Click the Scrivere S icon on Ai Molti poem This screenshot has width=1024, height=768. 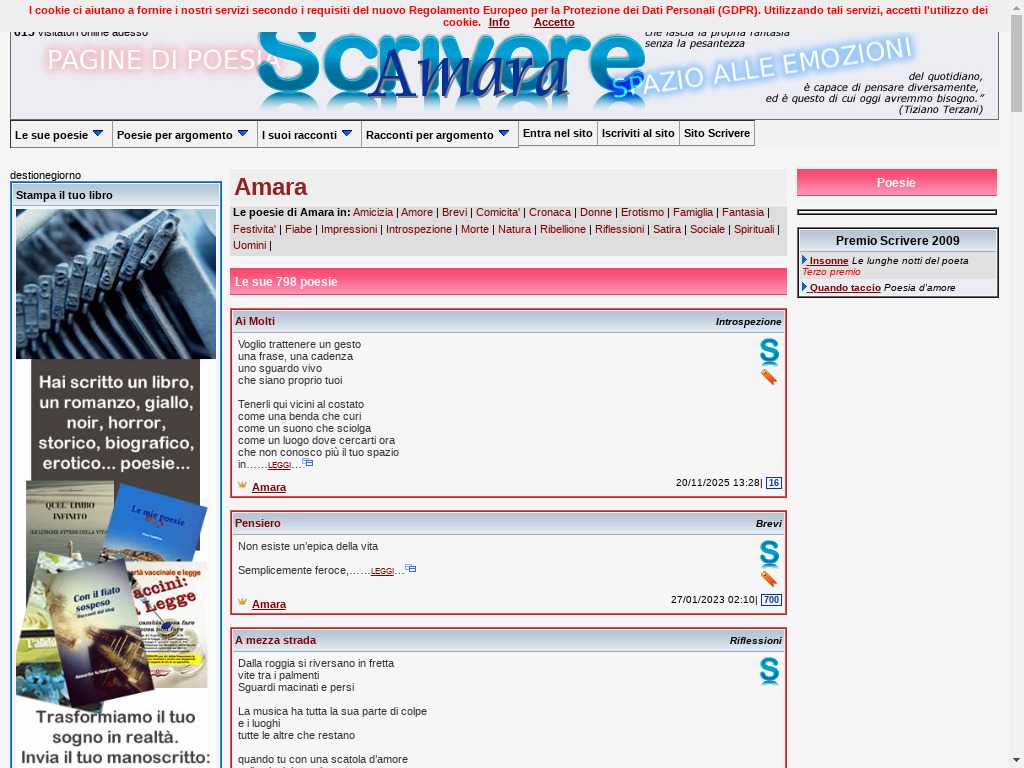(768, 352)
